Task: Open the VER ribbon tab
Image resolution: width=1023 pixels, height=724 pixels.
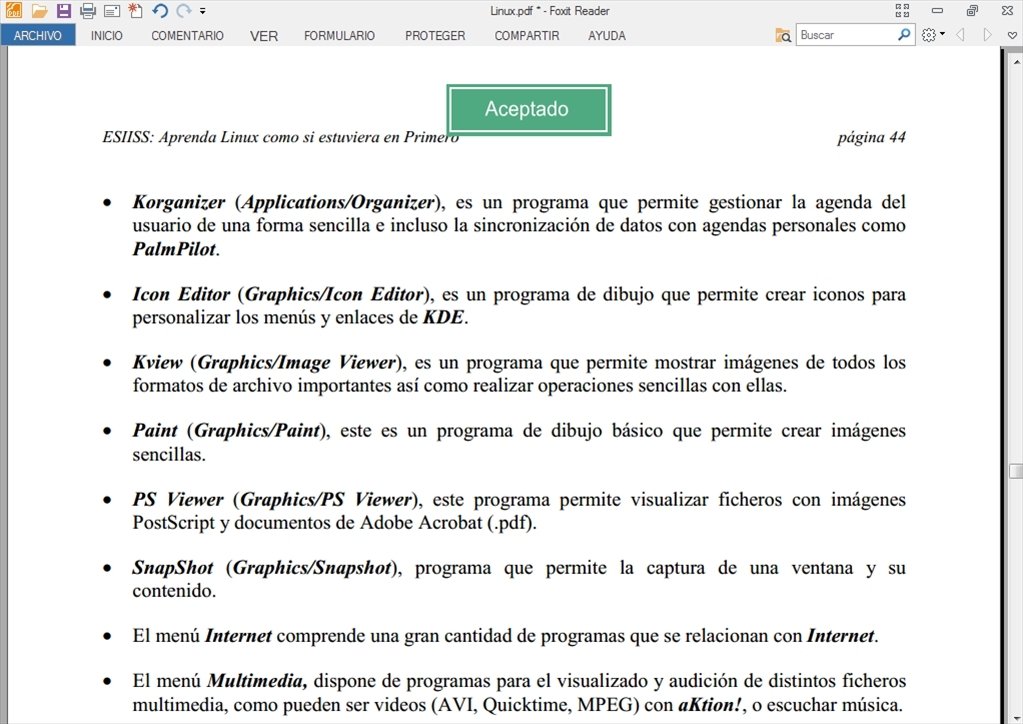Action: (x=264, y=36)
